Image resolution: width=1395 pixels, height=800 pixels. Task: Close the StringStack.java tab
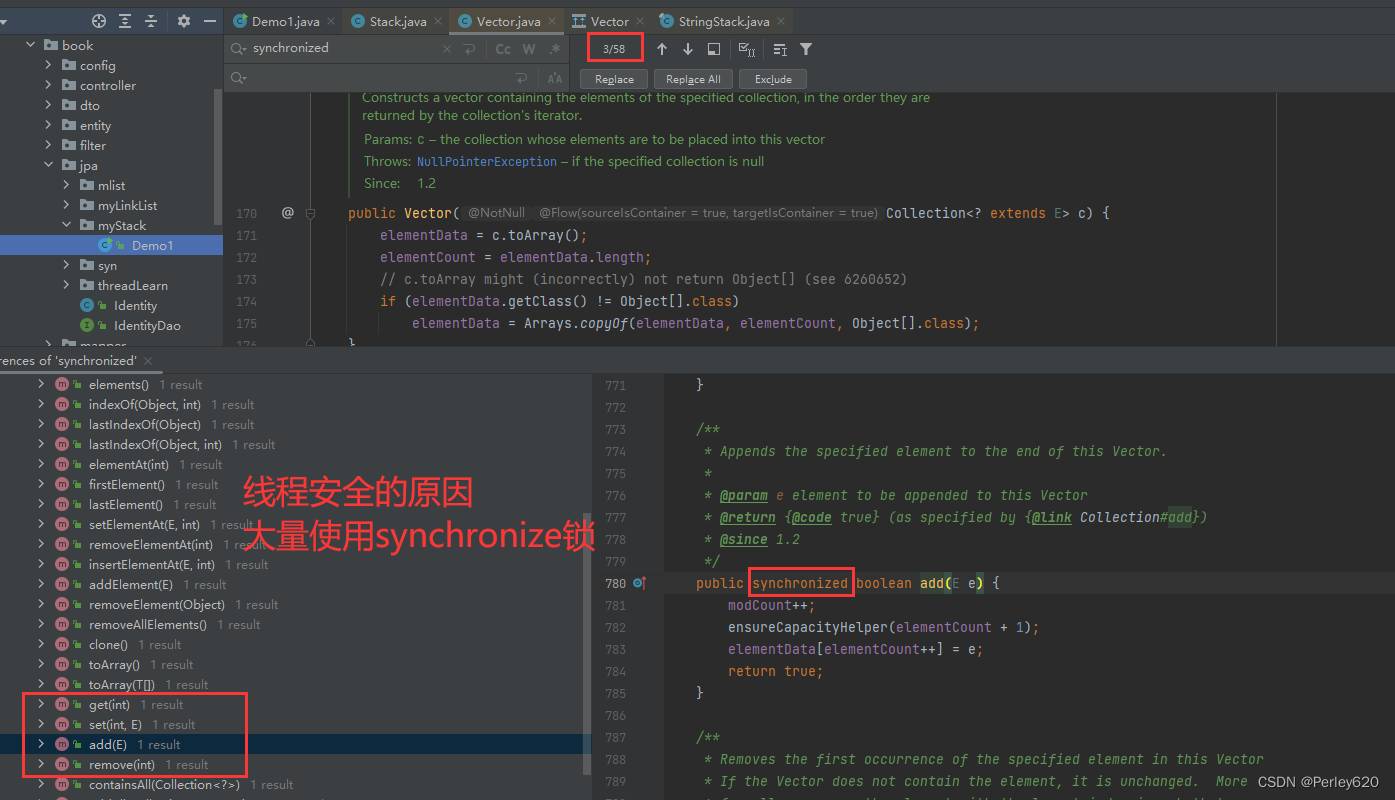coord(781,21)
